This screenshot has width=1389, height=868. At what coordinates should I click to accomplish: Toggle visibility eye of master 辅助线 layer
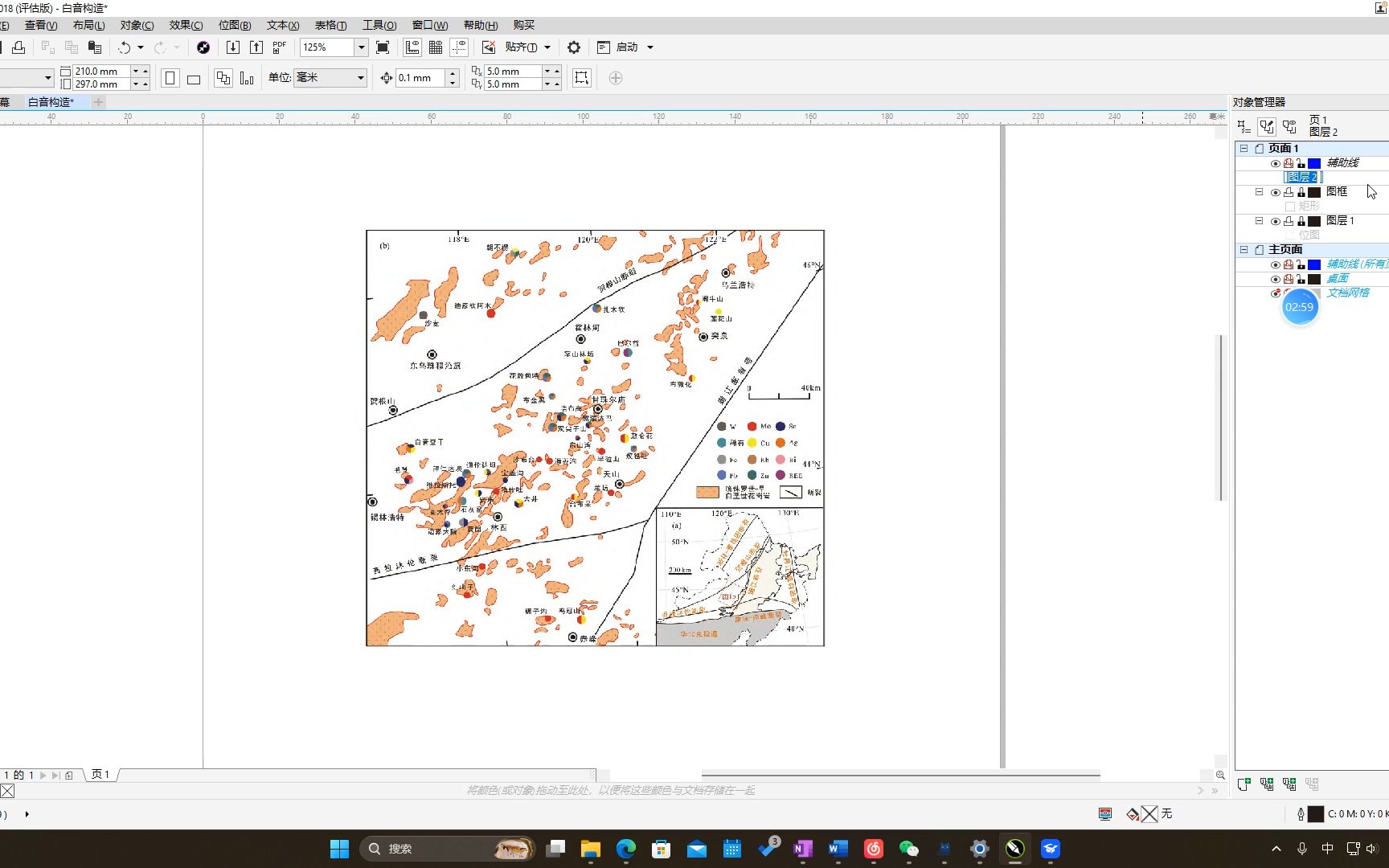tap(1275, 264)
